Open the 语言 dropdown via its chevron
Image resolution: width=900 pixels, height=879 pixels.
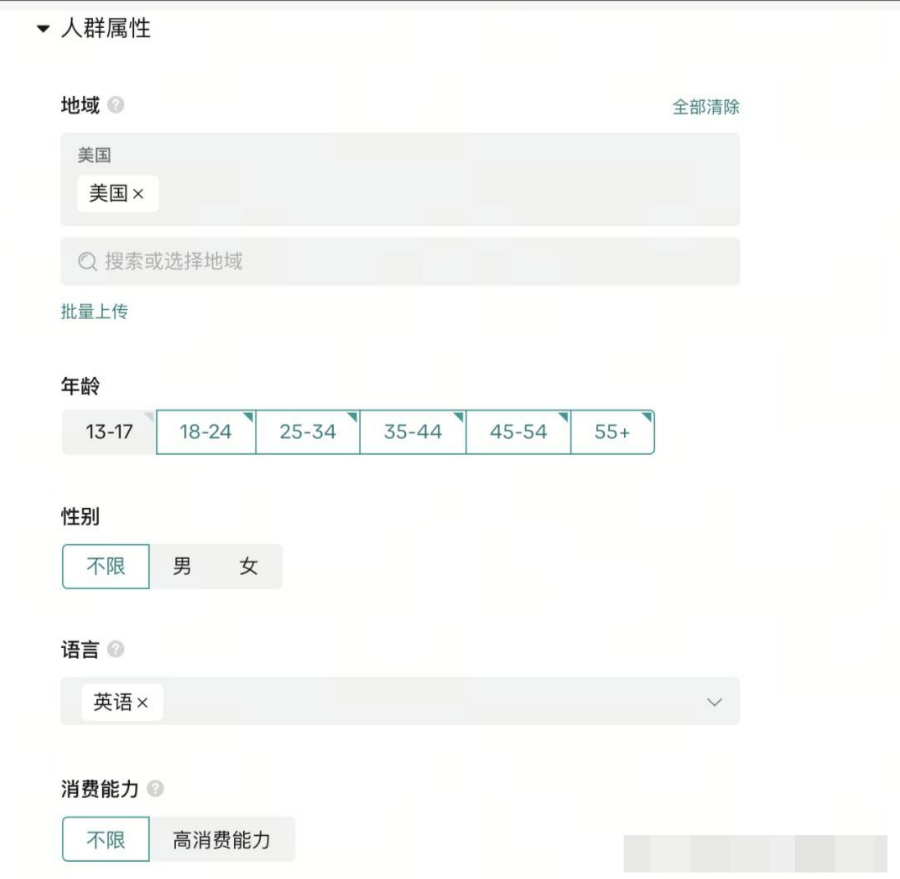pyautogui.click(x=713, y=701)
